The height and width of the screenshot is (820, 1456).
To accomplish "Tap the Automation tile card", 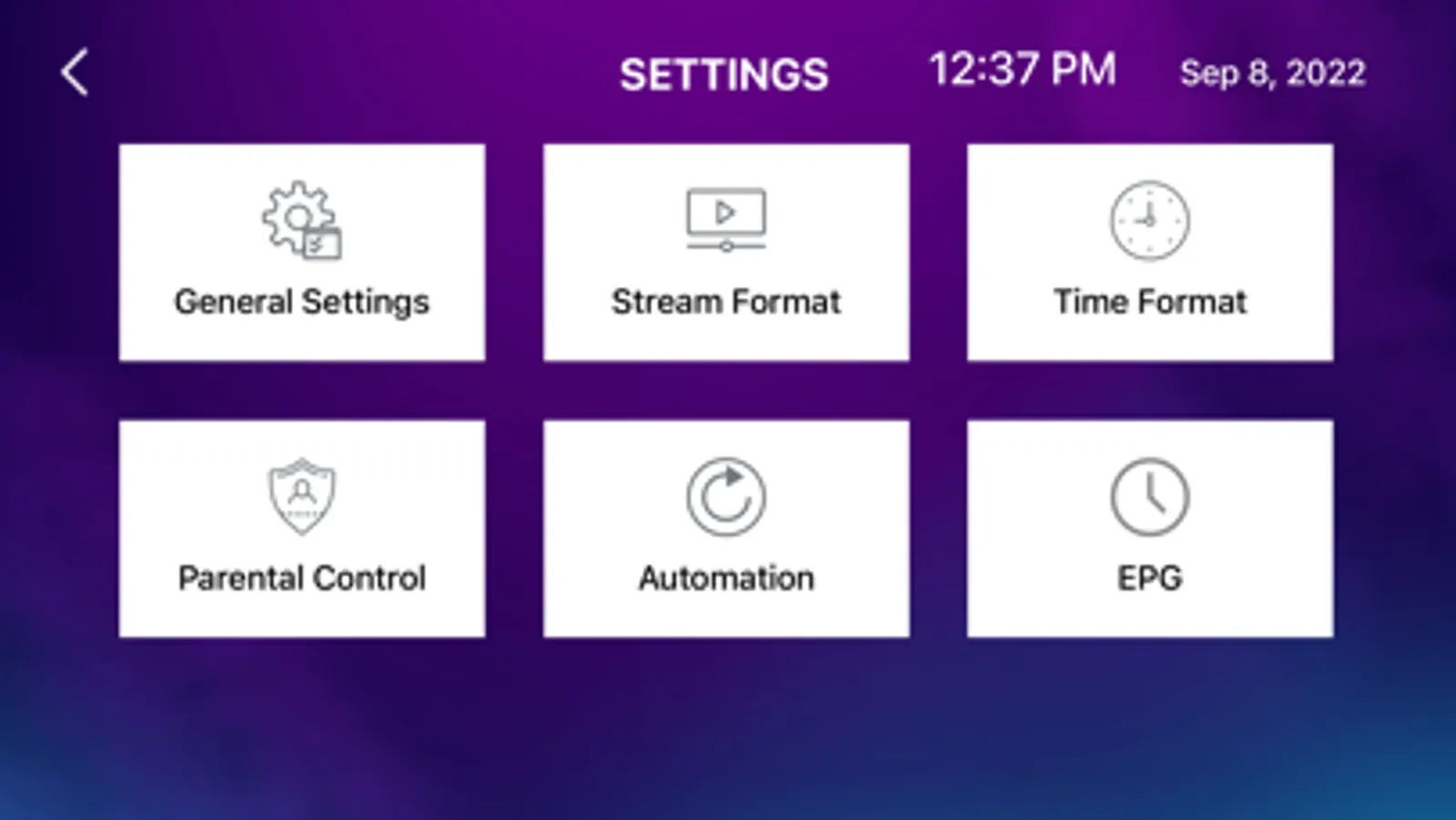I will click(726, 528).
